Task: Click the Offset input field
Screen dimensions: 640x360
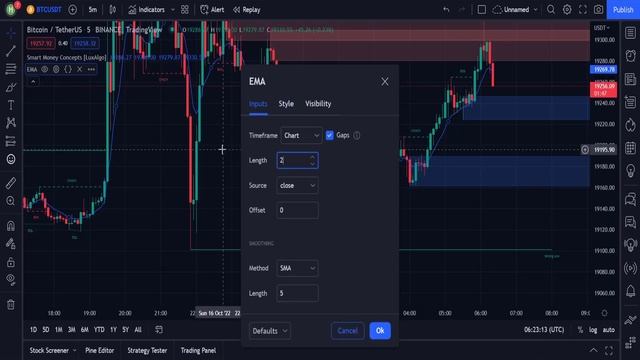Action: pos(297,211)
